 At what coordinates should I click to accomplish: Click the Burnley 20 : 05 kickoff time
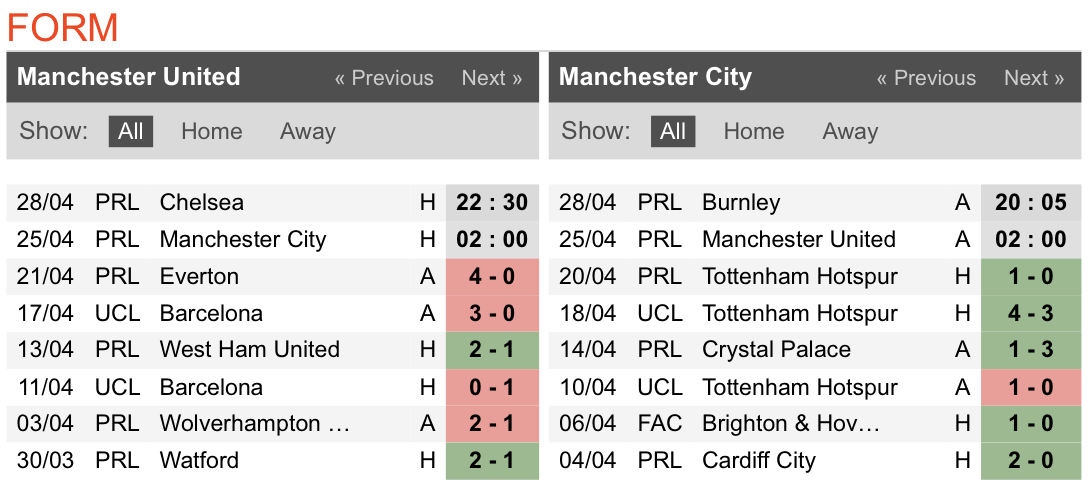1030,202
